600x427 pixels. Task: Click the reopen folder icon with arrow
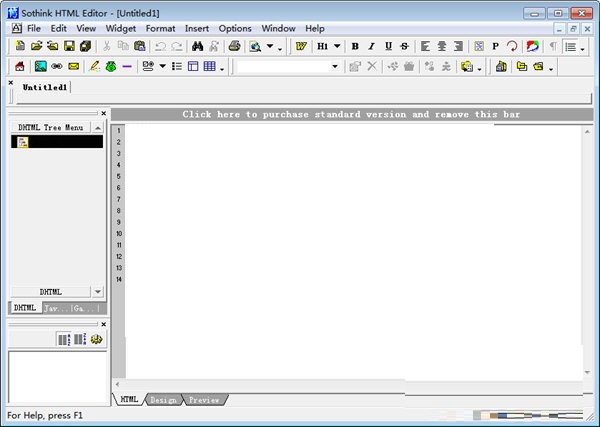point(52,46)
